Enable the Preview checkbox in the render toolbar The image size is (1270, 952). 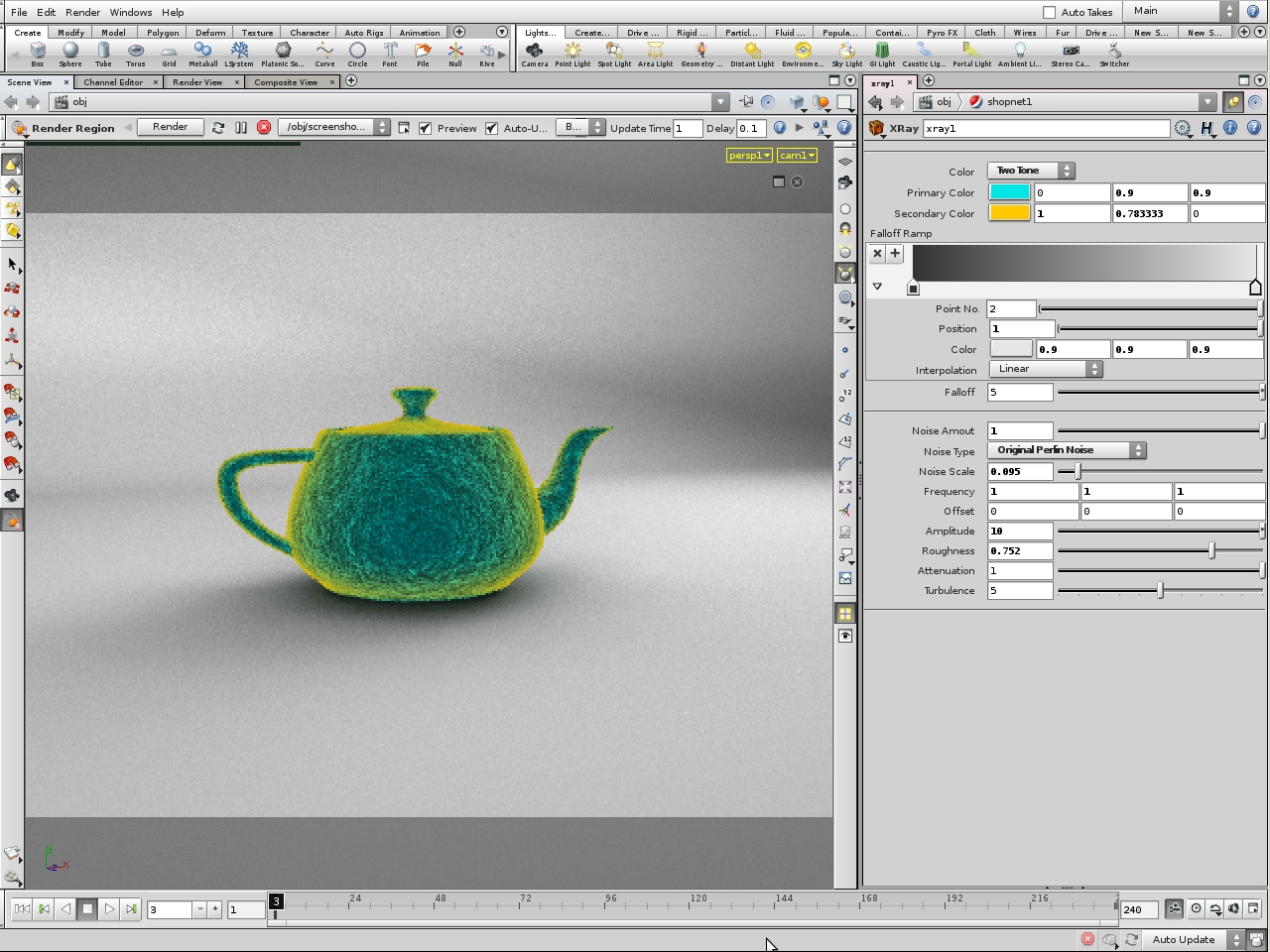point(425,128)
